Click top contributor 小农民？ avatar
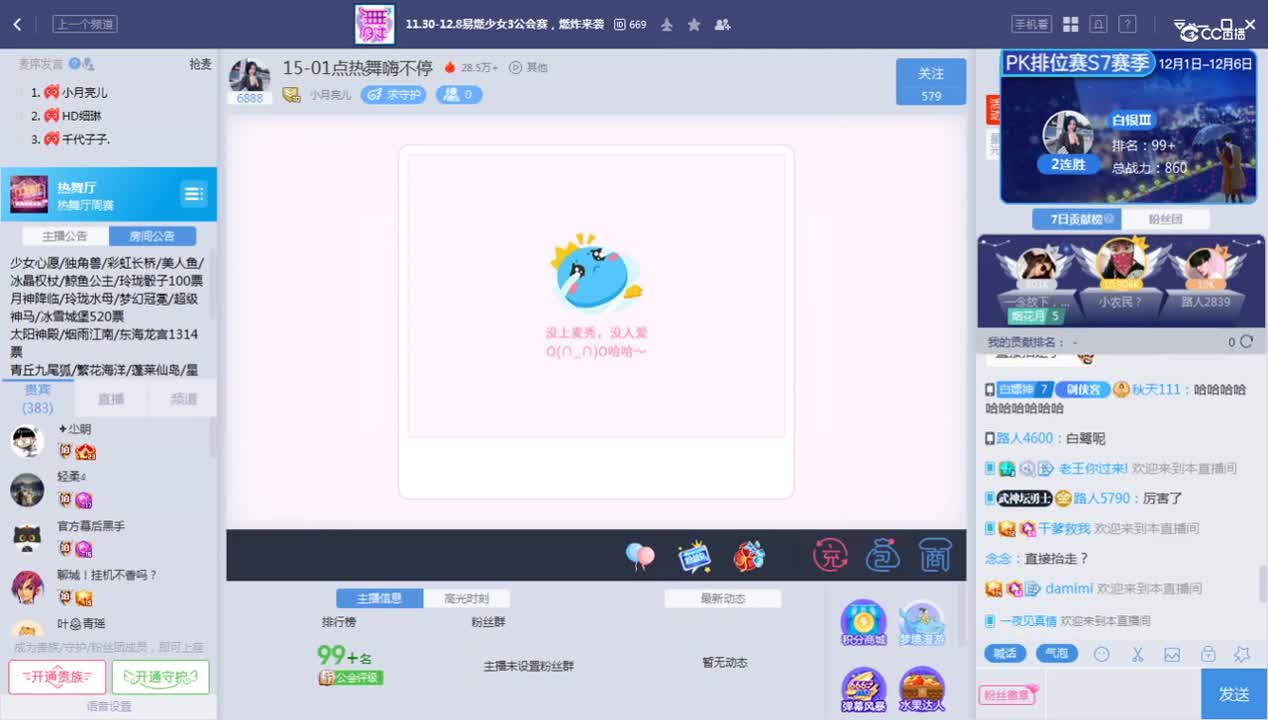Viewport: 1268px width, 720px height. [1120, 261]
